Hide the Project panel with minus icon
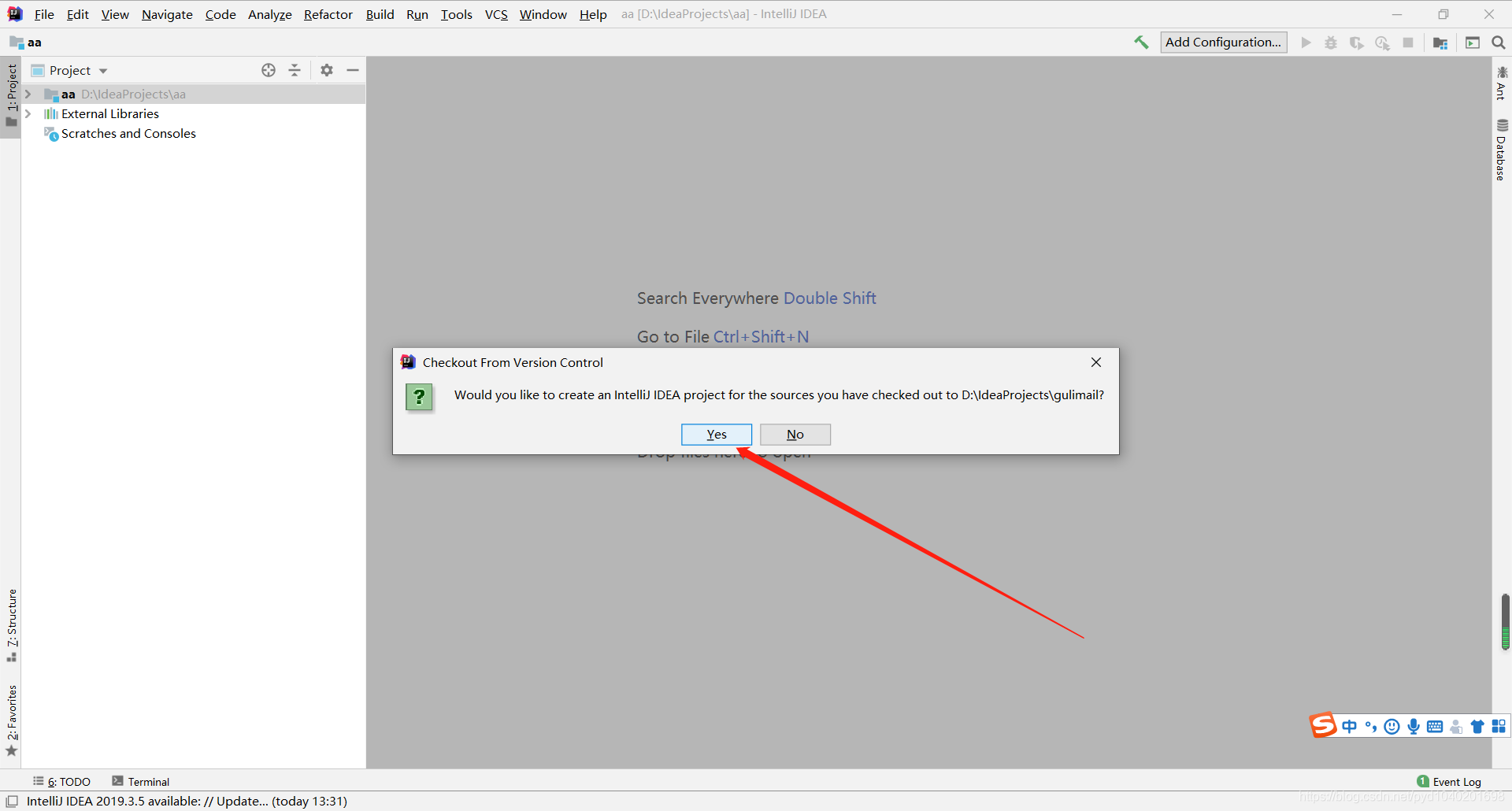 (x=353, y=70)
